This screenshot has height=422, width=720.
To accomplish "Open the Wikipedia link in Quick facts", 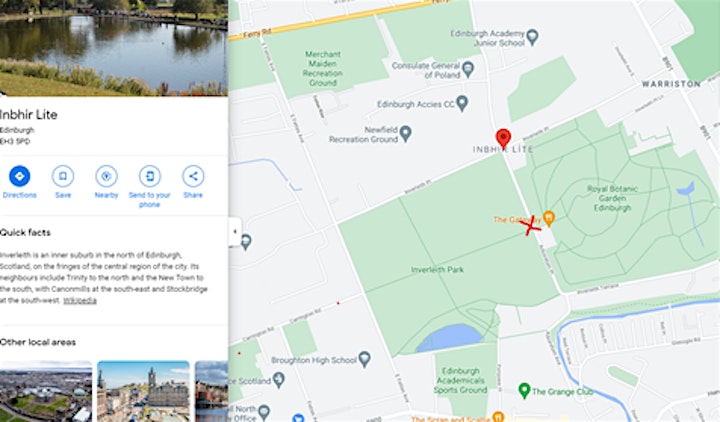I will [80, 300].
